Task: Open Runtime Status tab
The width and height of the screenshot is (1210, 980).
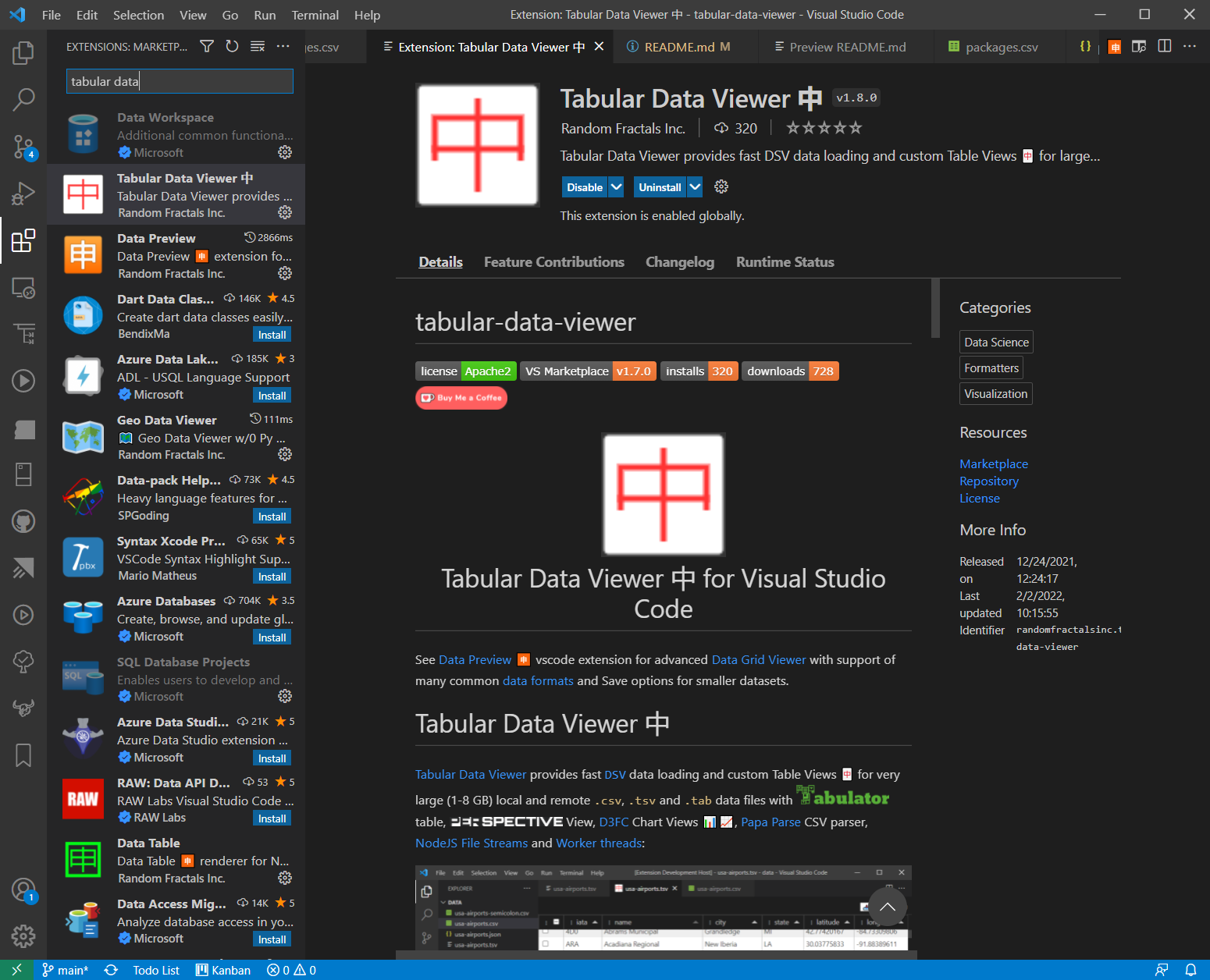Action: tap(785, 262)
